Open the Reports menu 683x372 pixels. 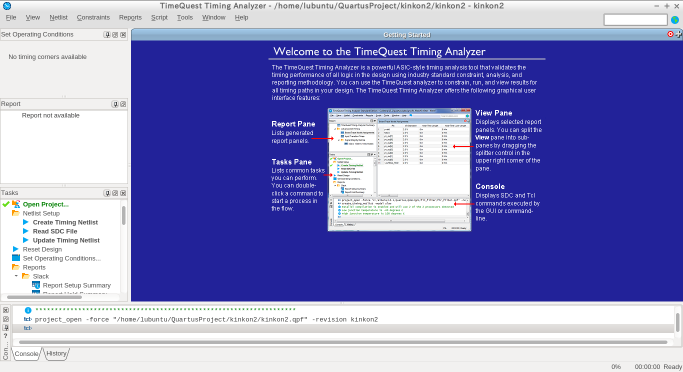point(130,17)
